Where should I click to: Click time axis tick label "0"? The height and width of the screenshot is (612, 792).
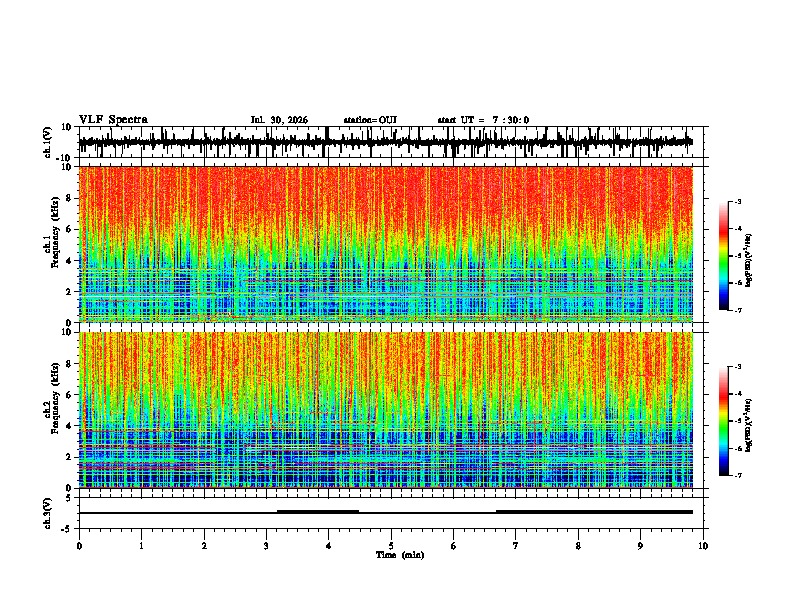(x=79, y=546)
